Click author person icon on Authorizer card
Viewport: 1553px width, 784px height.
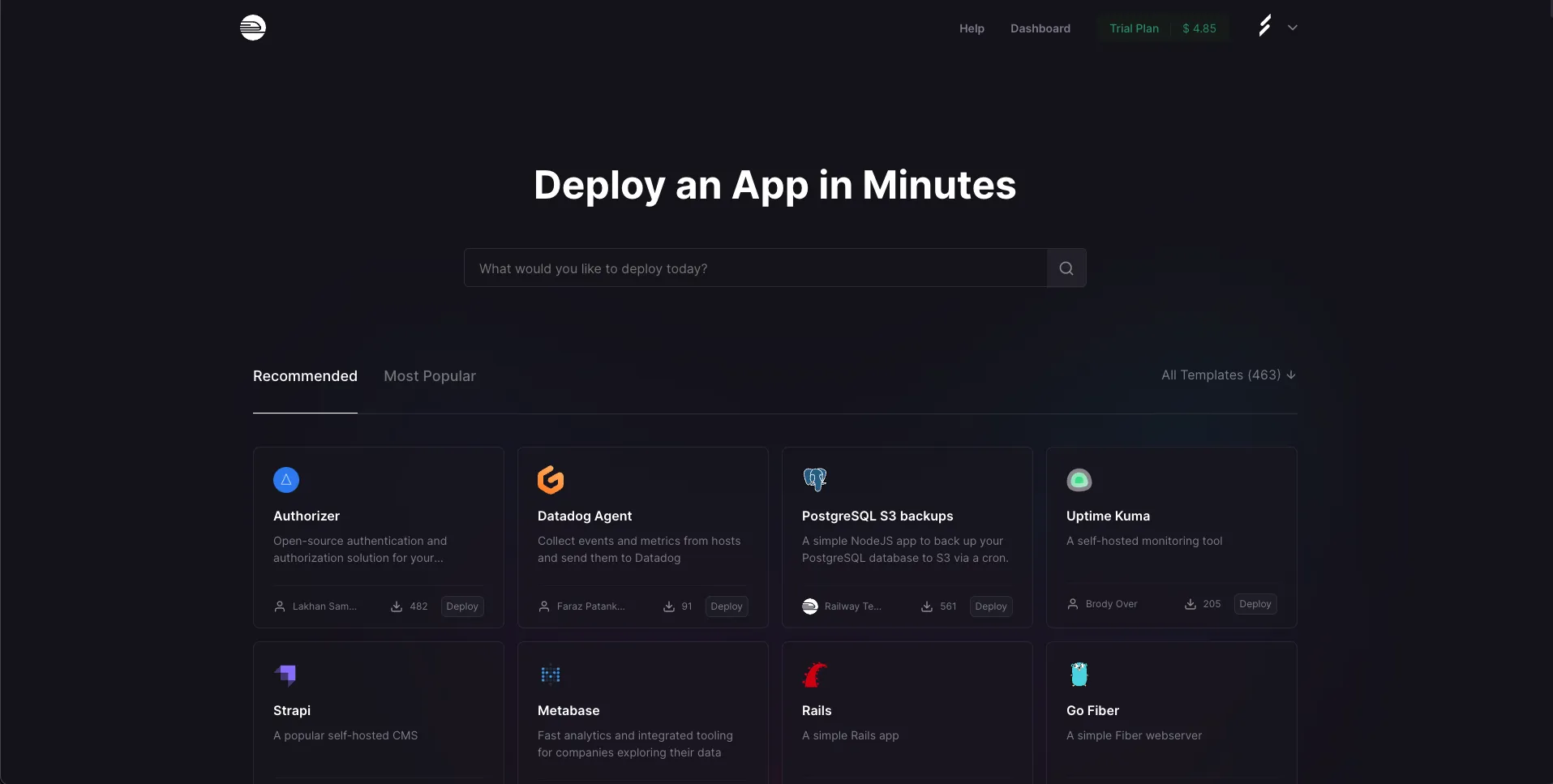[x=280, y=606]
